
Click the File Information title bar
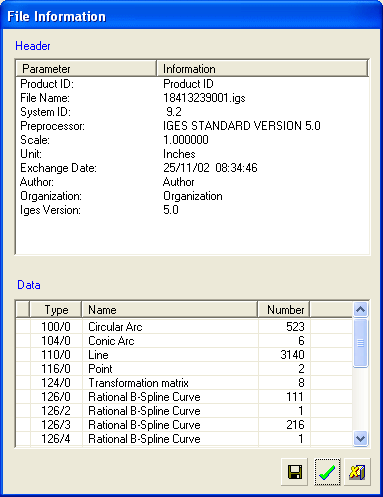[191, 16]
